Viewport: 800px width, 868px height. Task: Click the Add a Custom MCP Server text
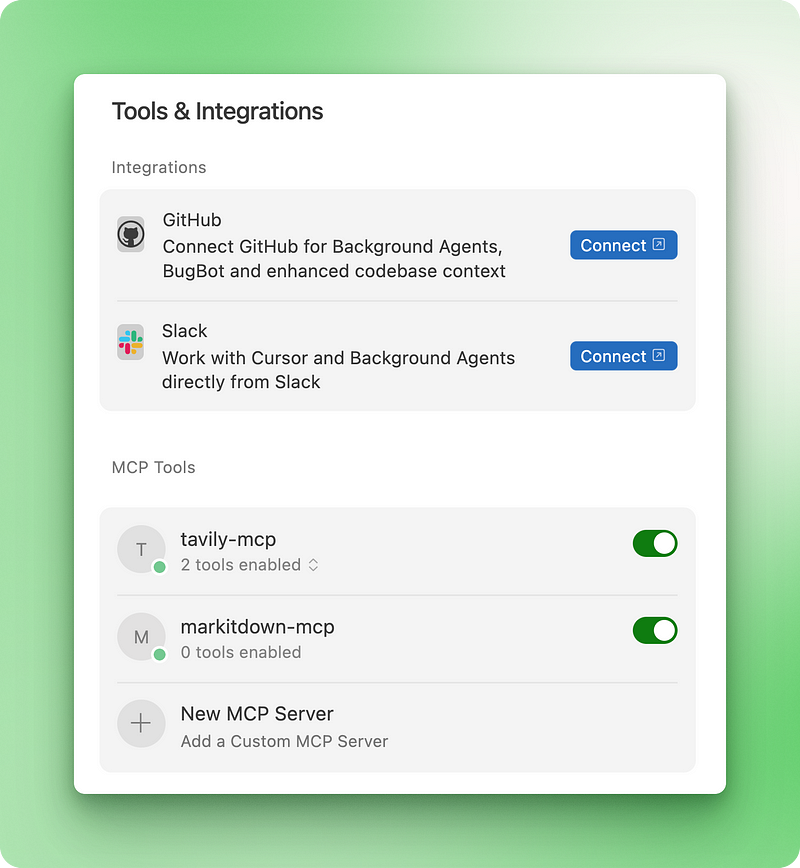click(284, 741)
